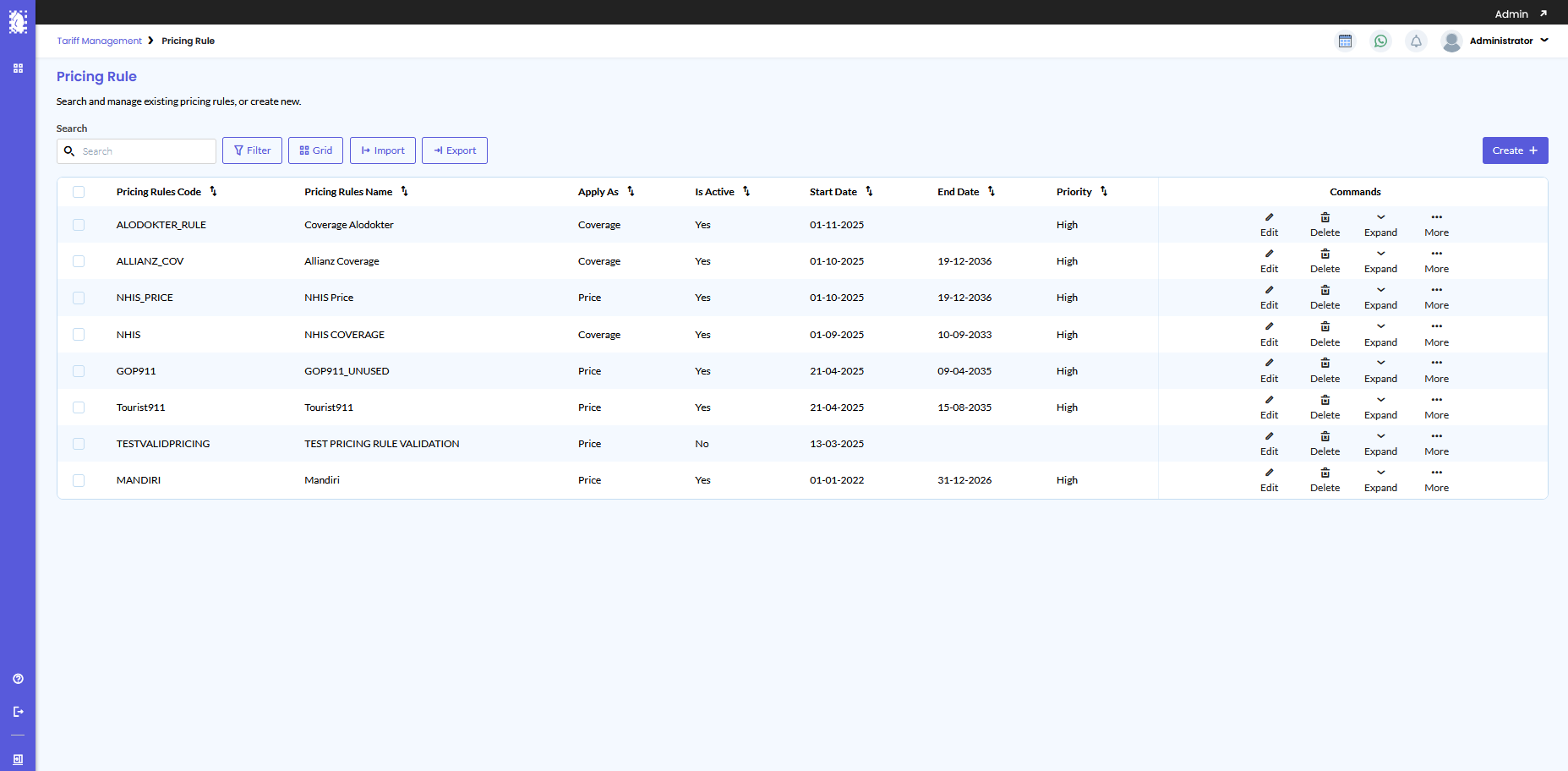Edit the NHIS_PRICE pricing rule
1568x771 pixels.
point(1269,298)
